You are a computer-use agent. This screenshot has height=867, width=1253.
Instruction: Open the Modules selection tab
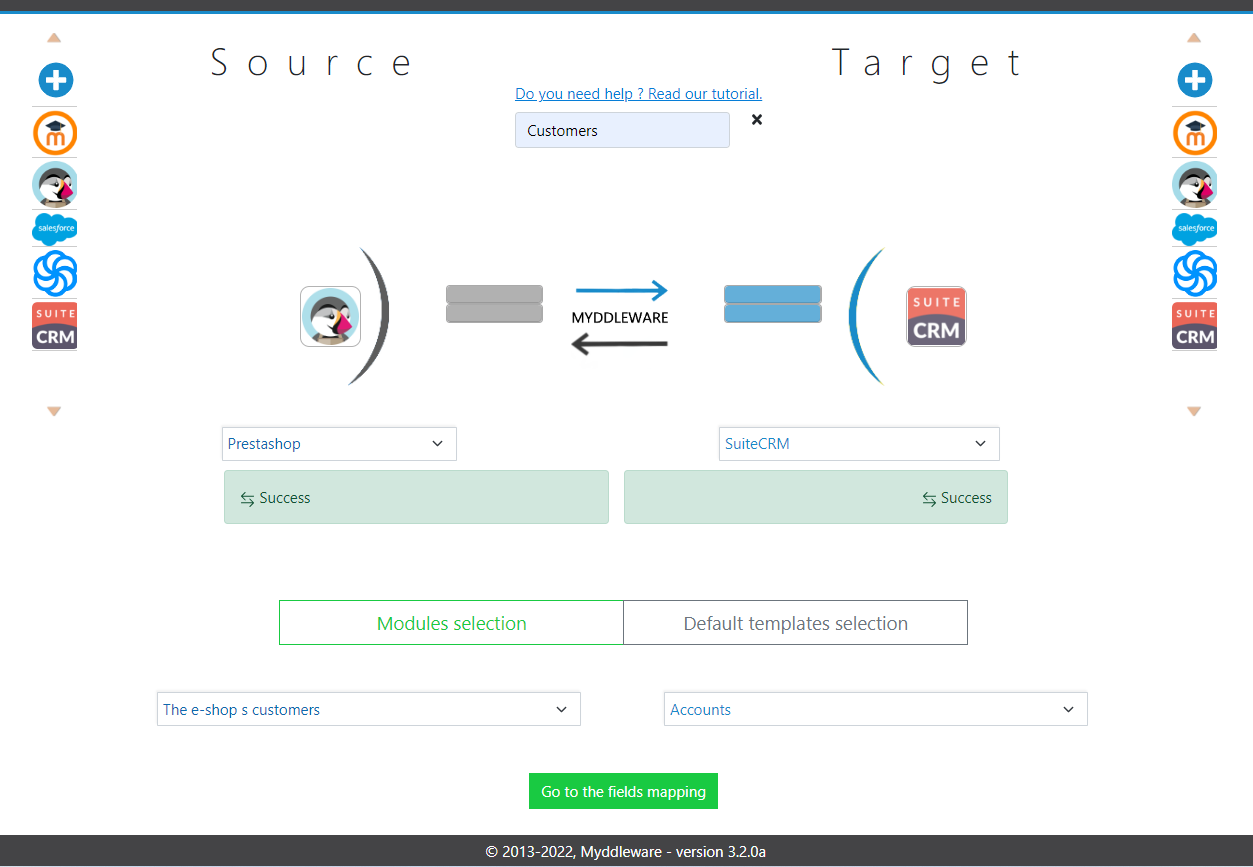[451, 622]
